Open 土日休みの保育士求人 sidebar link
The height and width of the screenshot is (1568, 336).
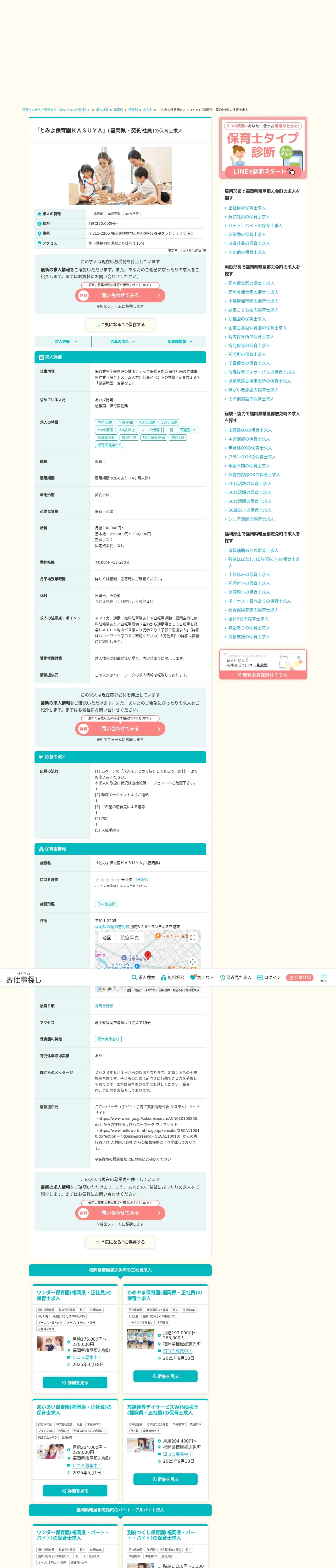pyautogui.click(x=249, y=575)
